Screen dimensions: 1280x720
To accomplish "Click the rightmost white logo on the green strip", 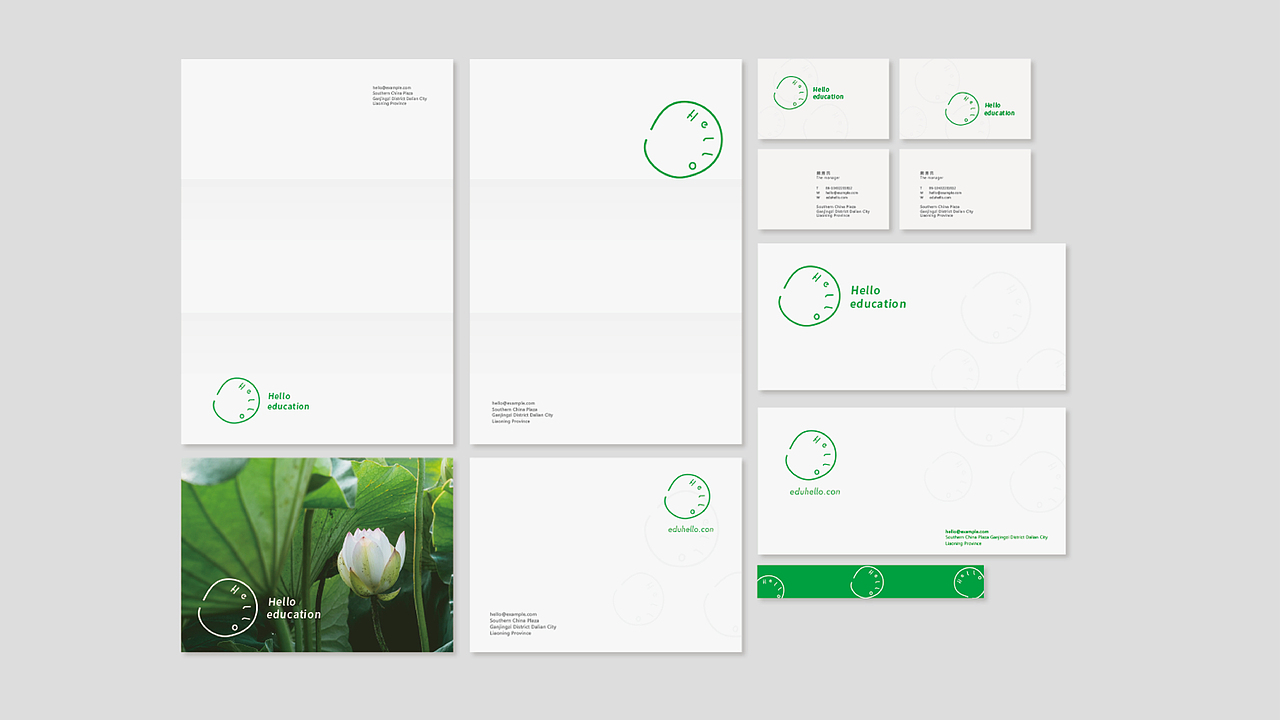I will (968, 582).
